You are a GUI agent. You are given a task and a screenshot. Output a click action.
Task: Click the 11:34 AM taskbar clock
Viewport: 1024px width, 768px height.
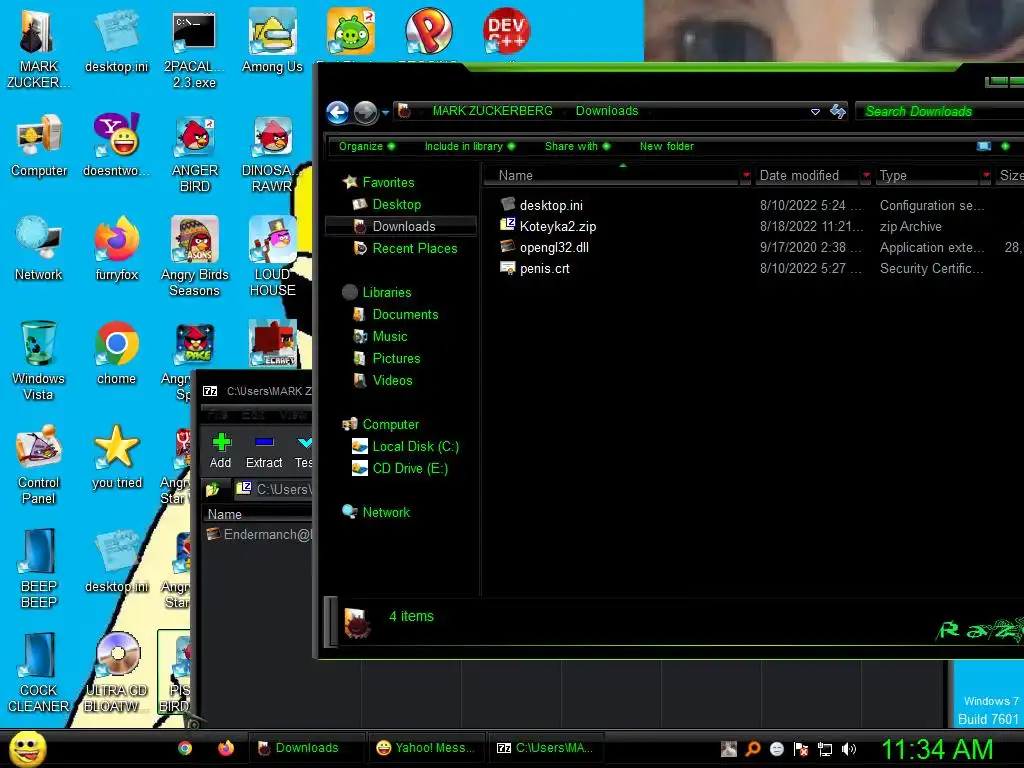936,749
